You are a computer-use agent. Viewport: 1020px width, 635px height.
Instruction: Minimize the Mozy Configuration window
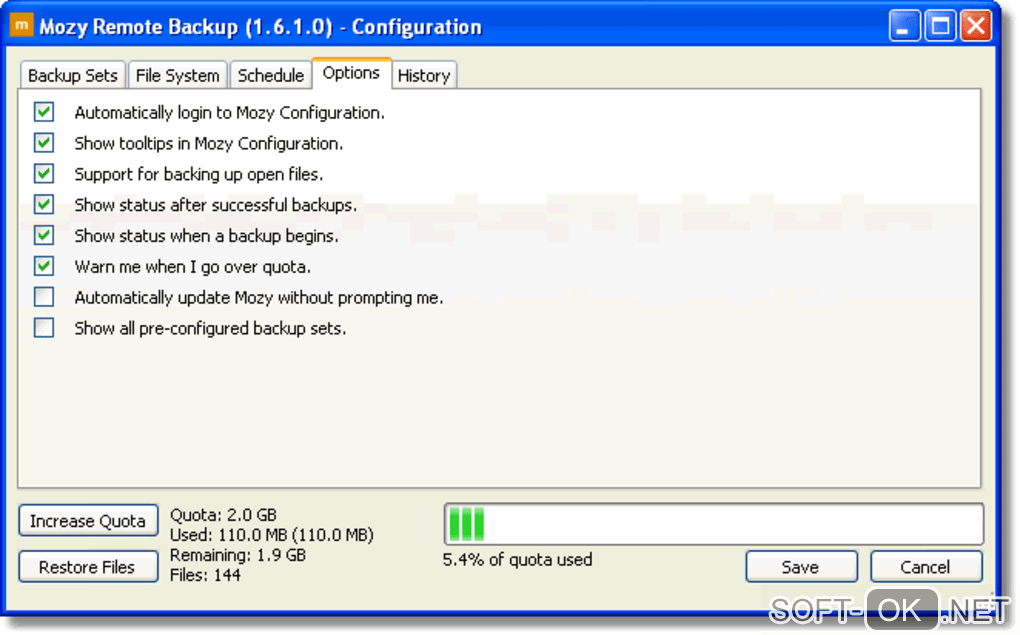[x=904, y=26]
